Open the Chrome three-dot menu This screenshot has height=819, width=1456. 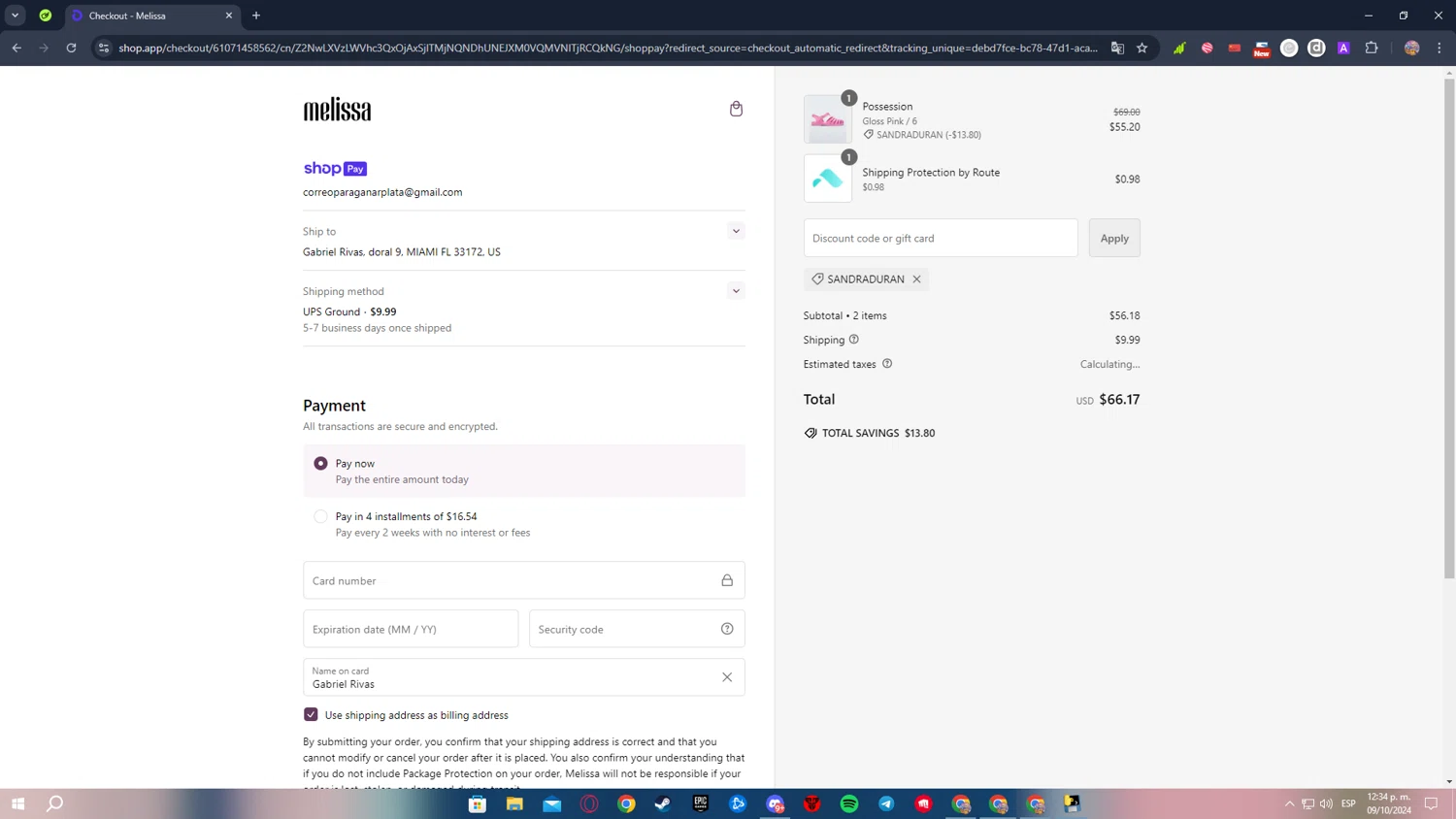click(x=1439, y=48)
